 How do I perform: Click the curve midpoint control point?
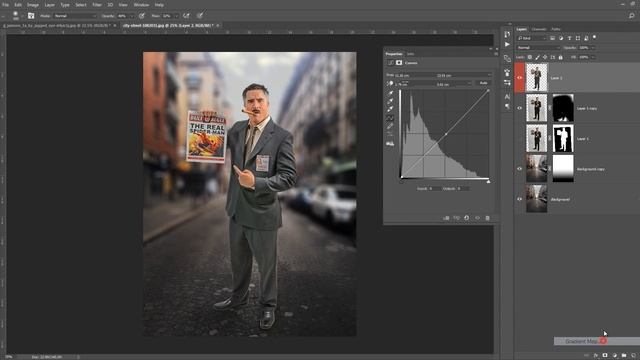446,134
